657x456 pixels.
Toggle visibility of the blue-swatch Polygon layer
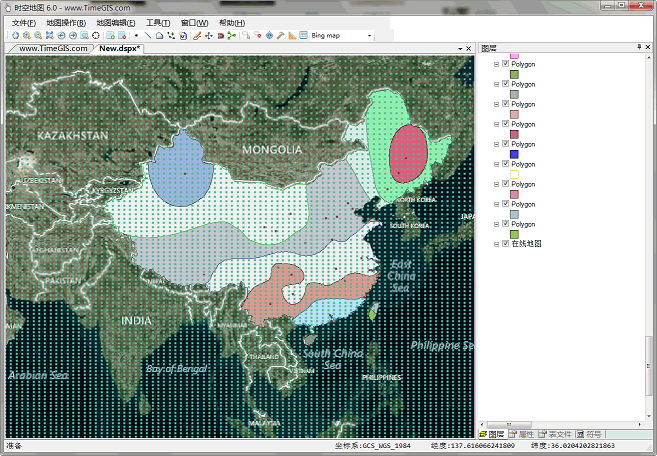tap(506, 144)
